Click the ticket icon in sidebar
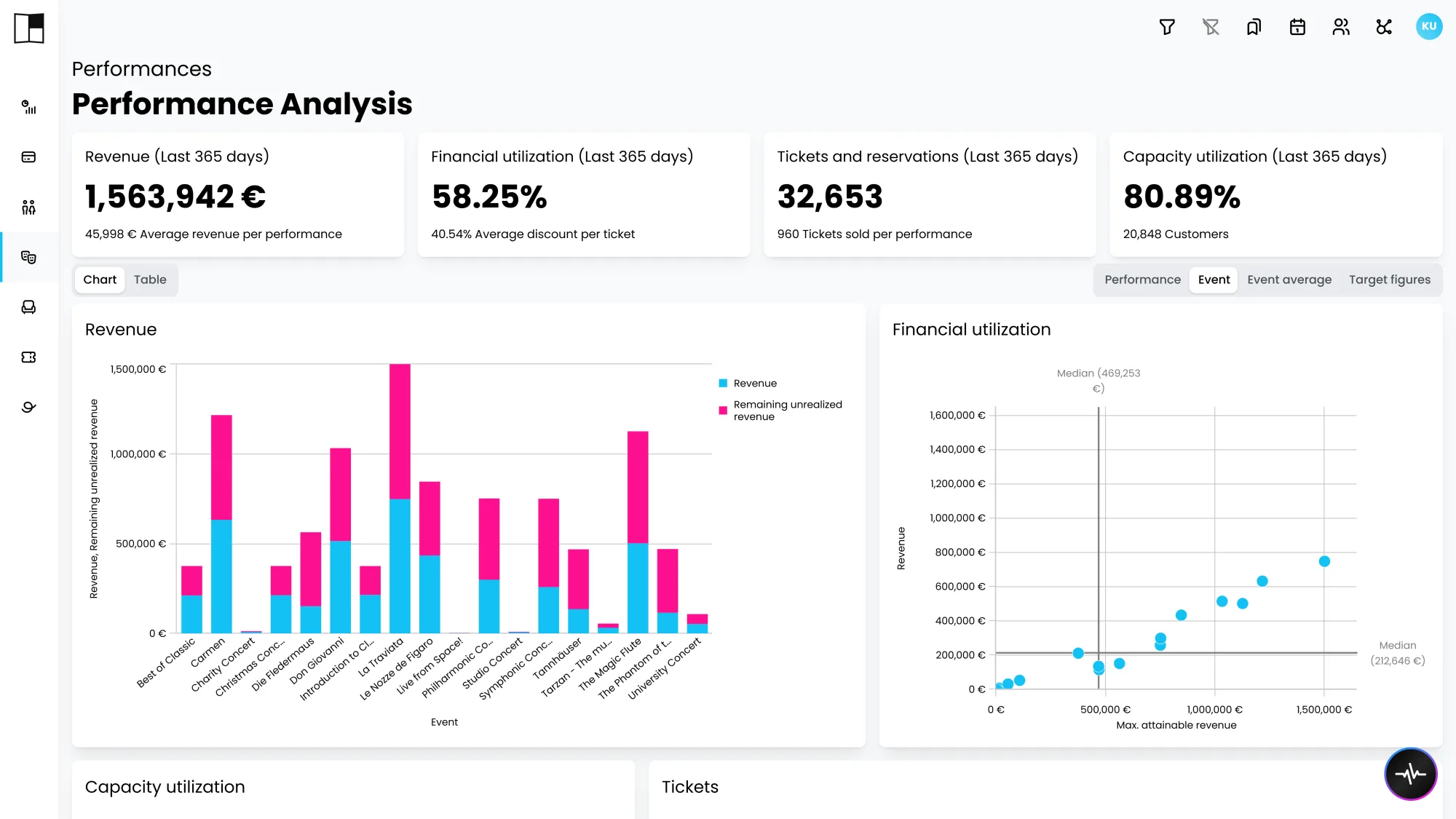 29,357
